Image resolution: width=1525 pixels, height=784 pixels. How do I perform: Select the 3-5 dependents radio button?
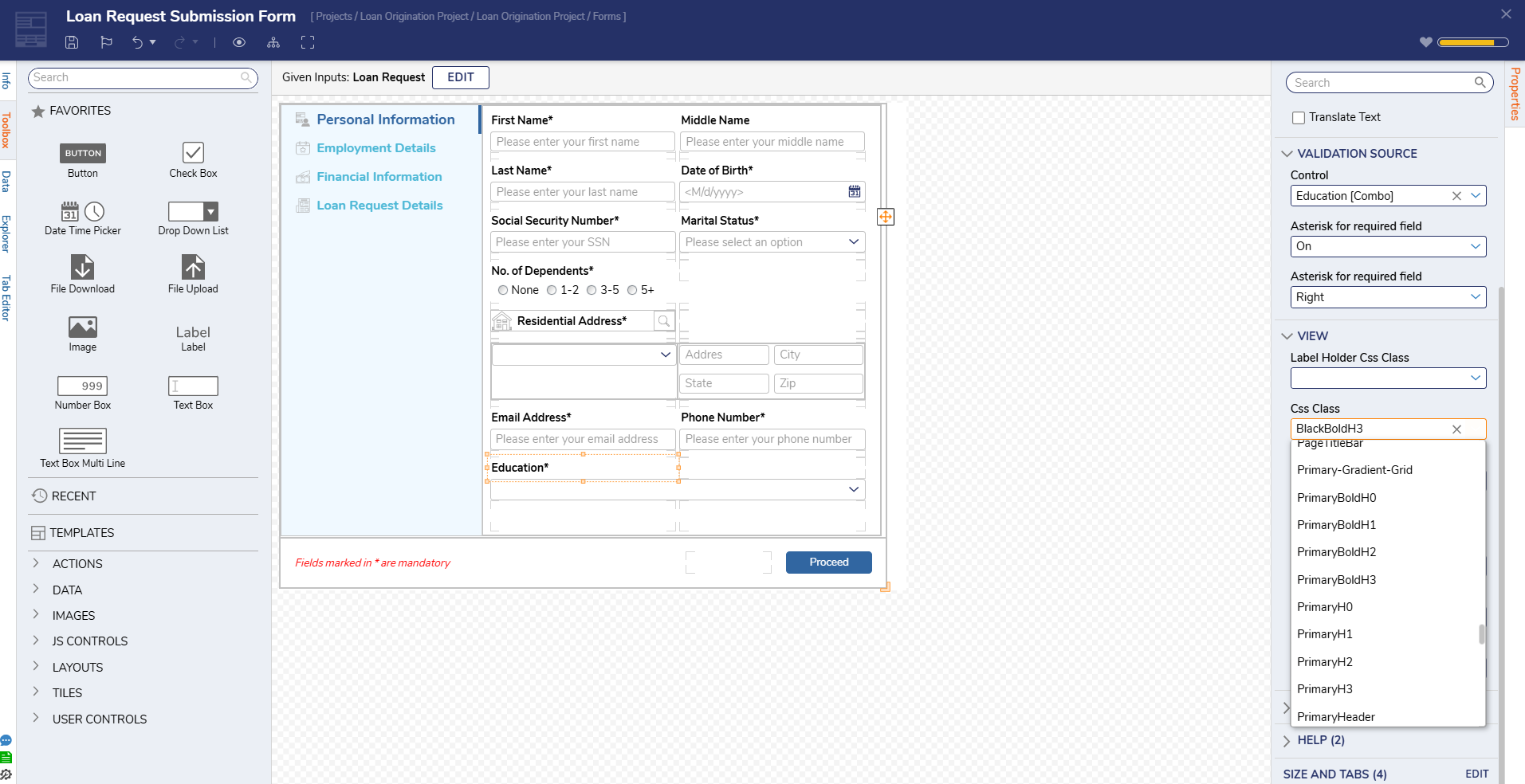pos(592,290)
